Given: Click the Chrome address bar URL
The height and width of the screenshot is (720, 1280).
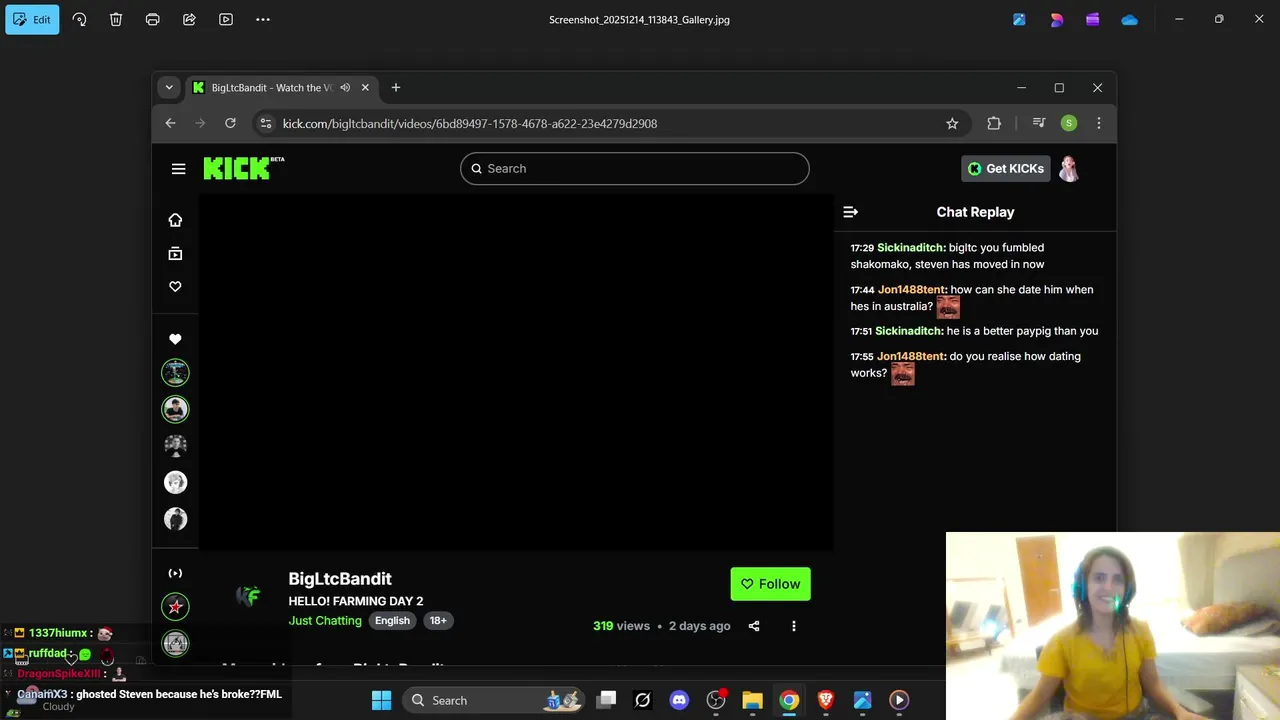Looking at the screenshot, I should [470, 123].
